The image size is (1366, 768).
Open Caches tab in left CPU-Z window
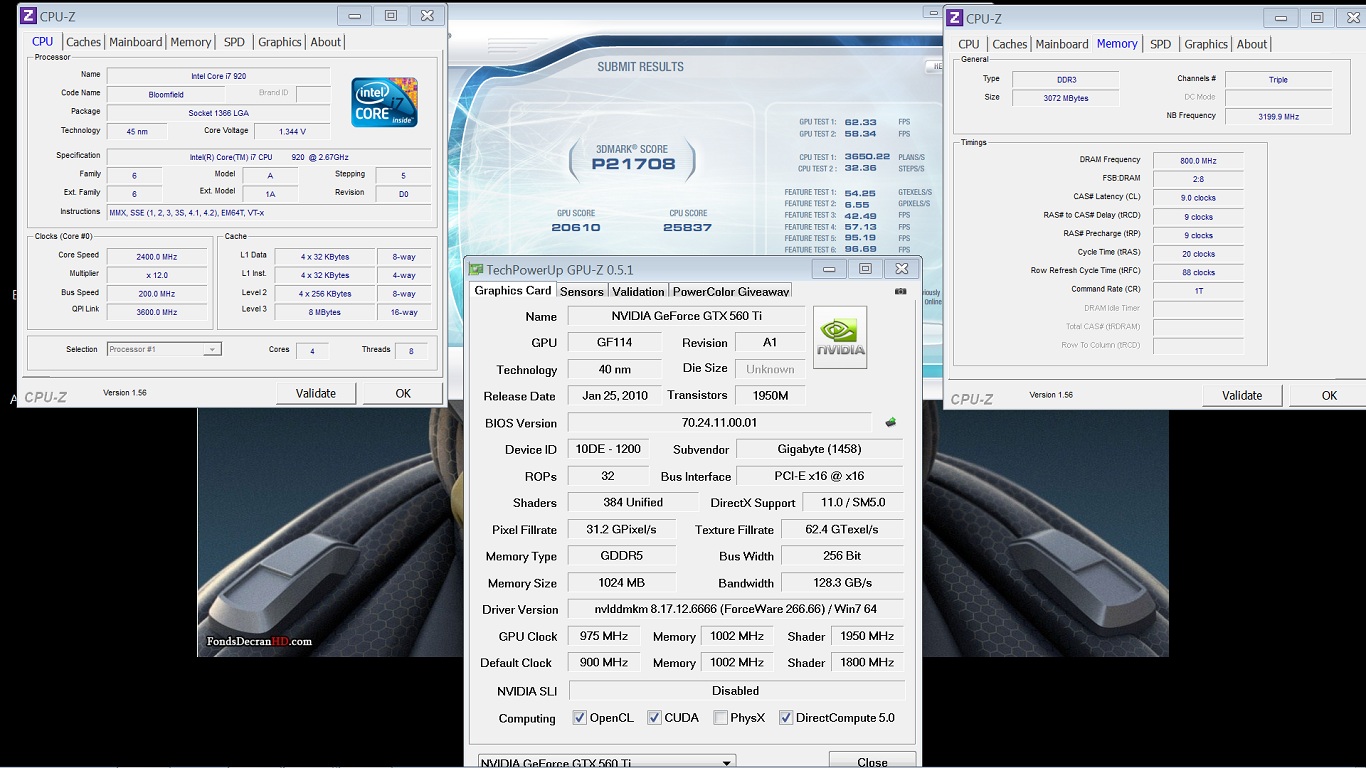click(83, 42)
